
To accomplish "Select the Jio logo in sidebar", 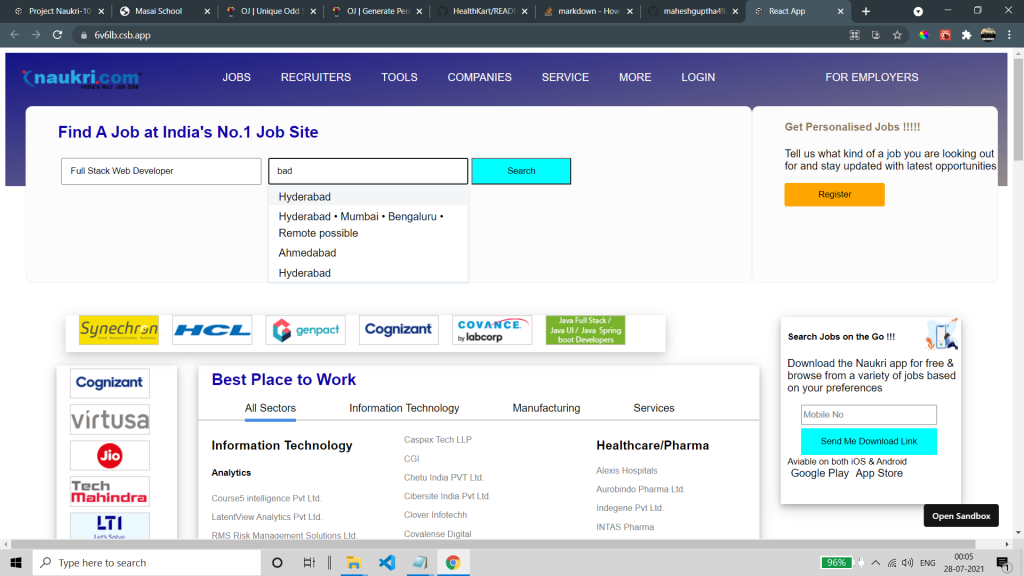I will [x=110, y=456].
